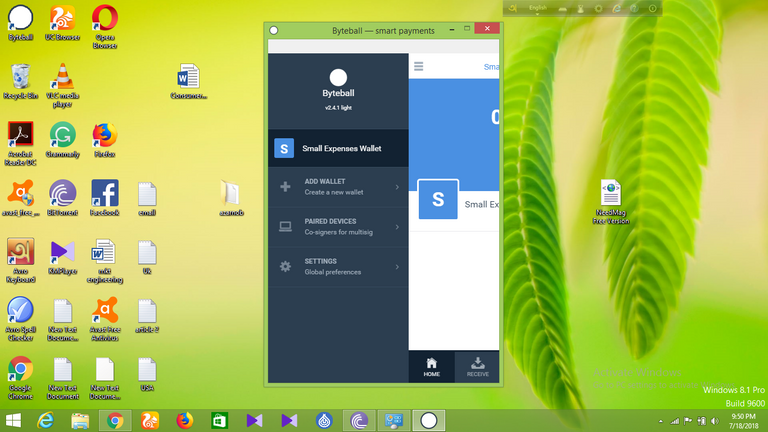Select the Google Chrome desktop shortcut

[x=20, y=377]
